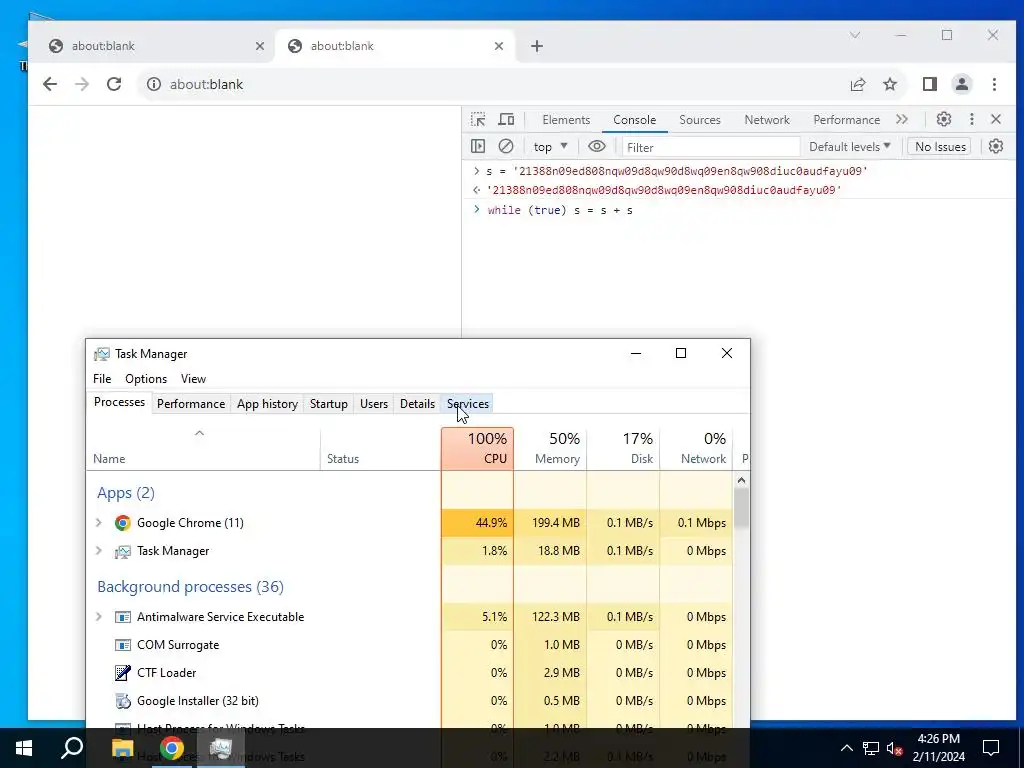1024x768 pixels.
Task: Select Task Manager icon on the taskbar
Action: pyautogui.click(x=221, y=748)
